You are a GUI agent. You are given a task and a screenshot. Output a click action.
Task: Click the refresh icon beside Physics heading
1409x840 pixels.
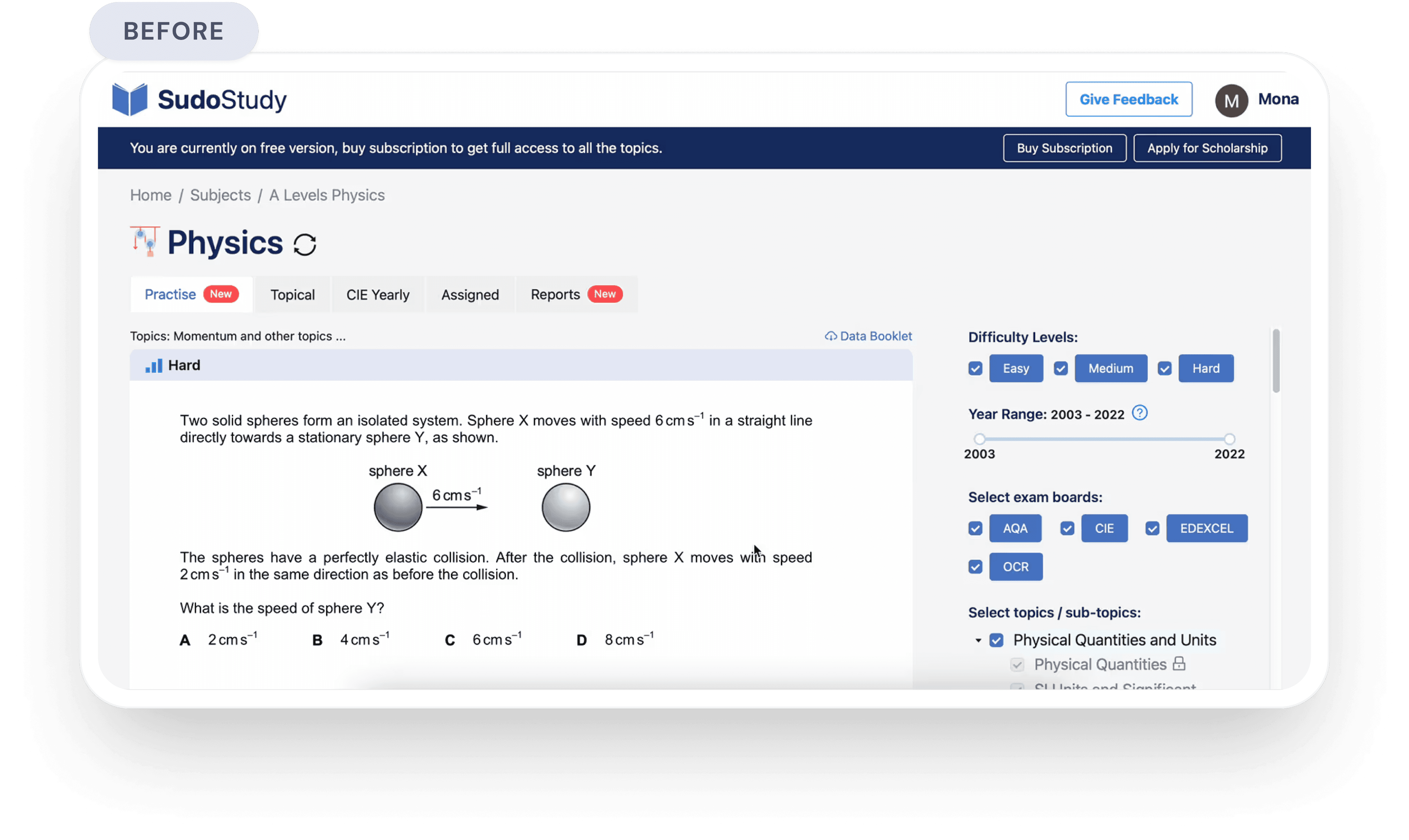[x=304, y=245]
